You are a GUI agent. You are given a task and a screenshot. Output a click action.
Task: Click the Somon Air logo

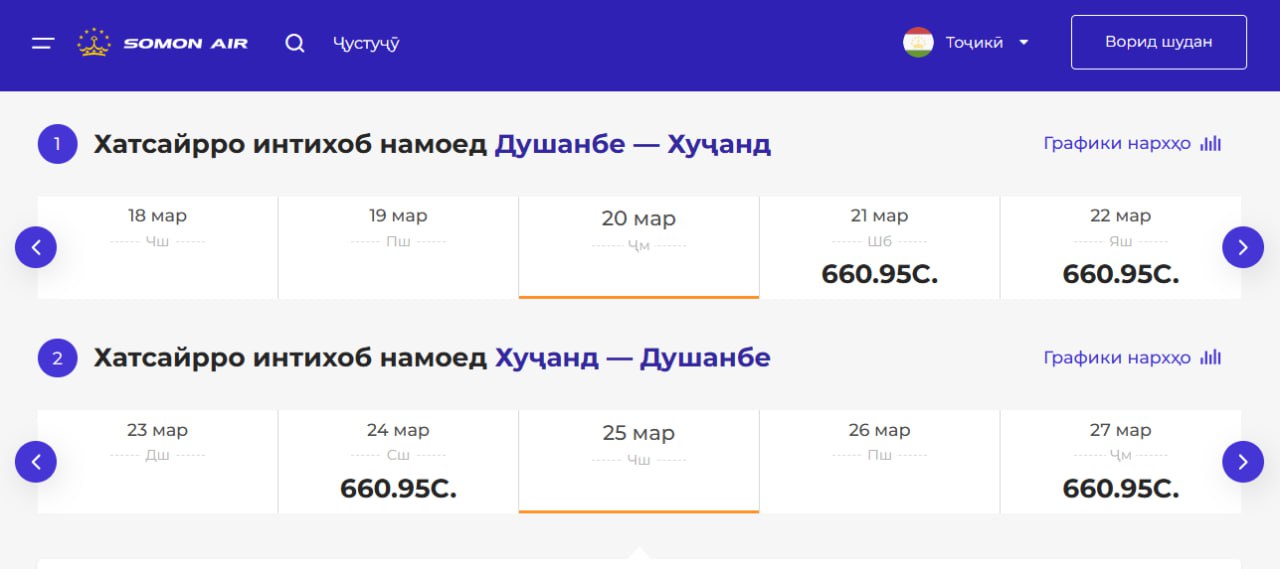coord(163,43)
